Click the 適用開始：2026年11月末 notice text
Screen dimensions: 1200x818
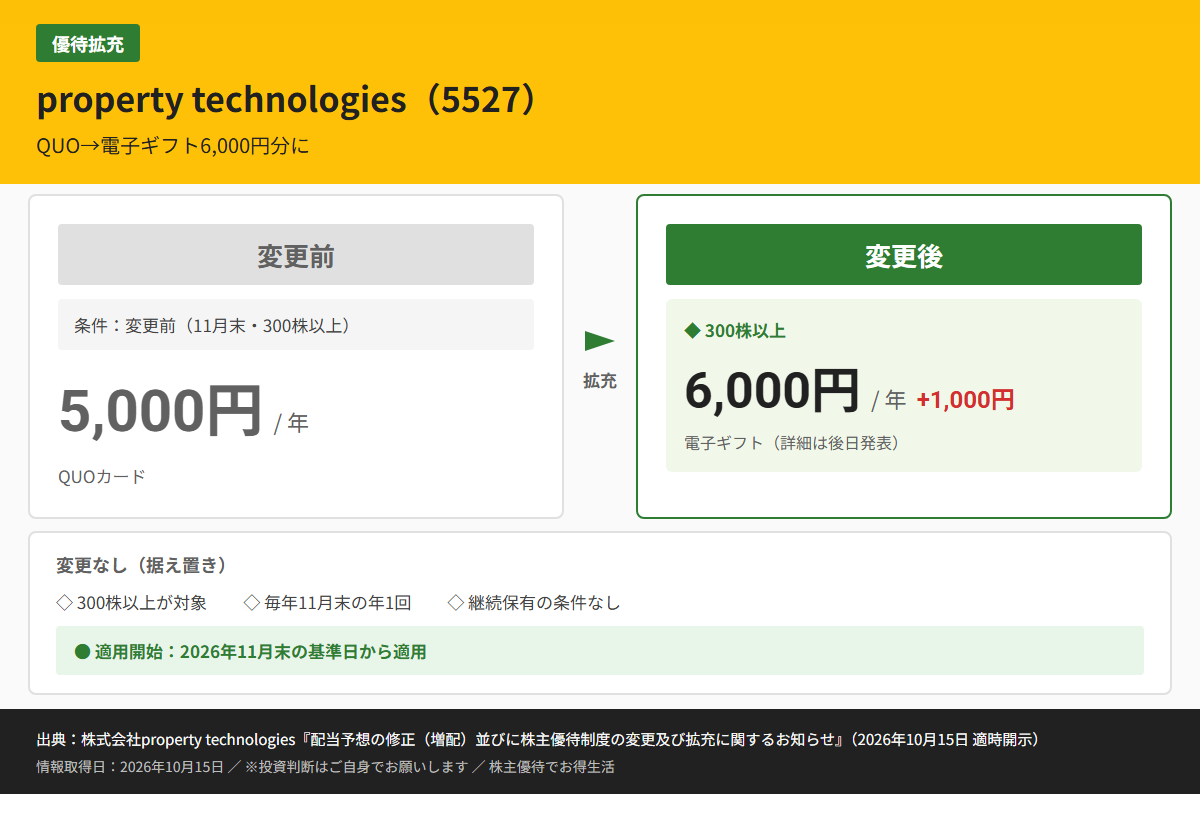pos(261,652)
